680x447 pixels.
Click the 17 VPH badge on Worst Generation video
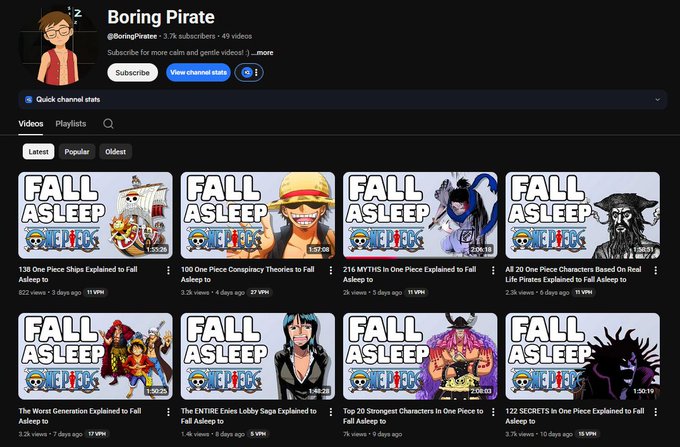(97, 434)
